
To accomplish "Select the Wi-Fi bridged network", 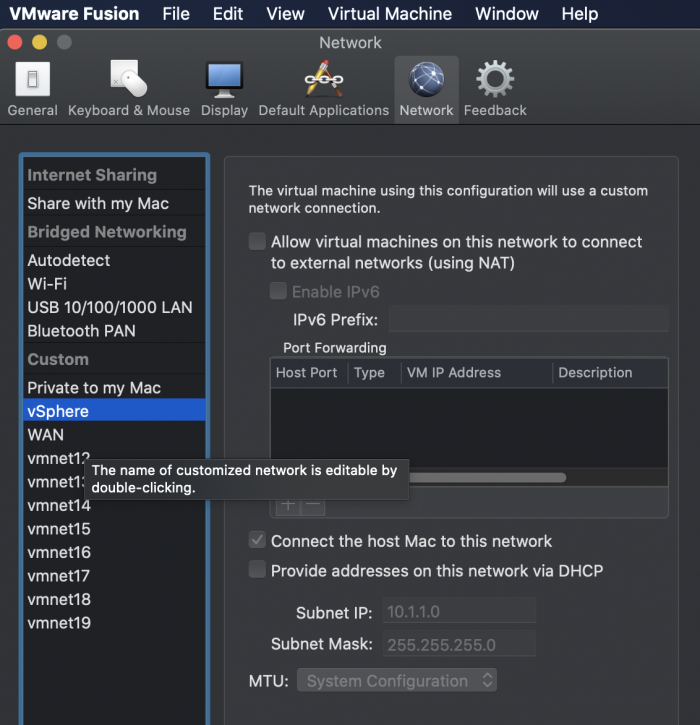I will 114,284.
